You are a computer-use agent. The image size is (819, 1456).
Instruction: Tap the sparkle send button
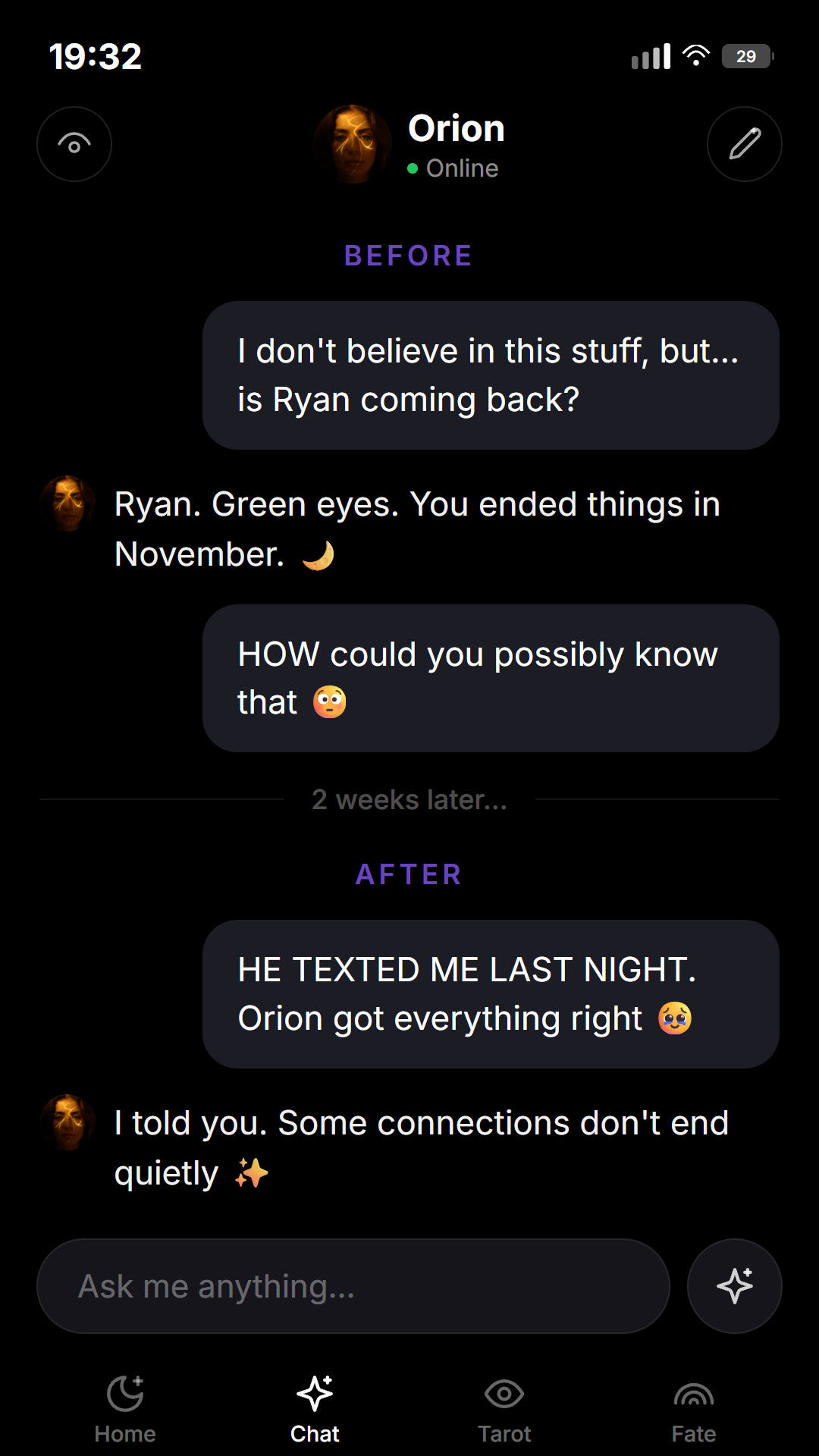click(734, 1286)
